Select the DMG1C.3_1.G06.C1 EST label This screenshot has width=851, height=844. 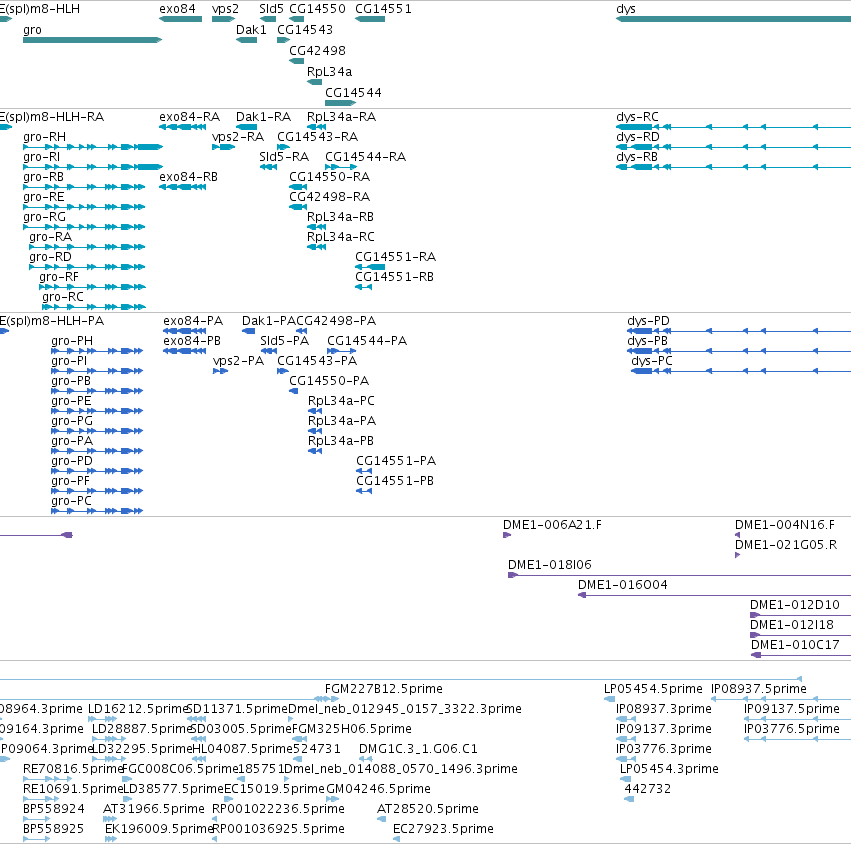pos(418,749)
